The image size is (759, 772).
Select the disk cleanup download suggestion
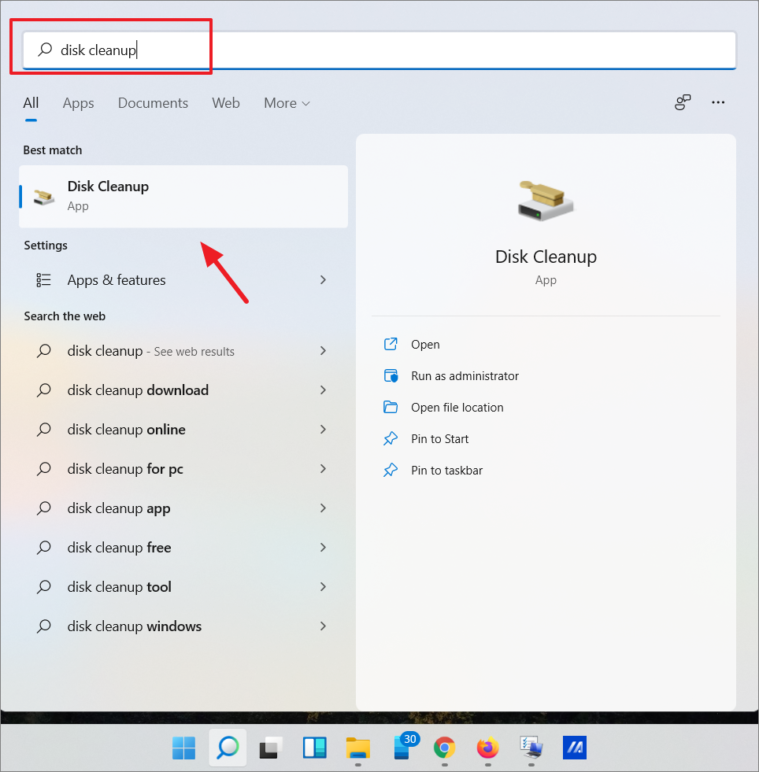point(183,390)
